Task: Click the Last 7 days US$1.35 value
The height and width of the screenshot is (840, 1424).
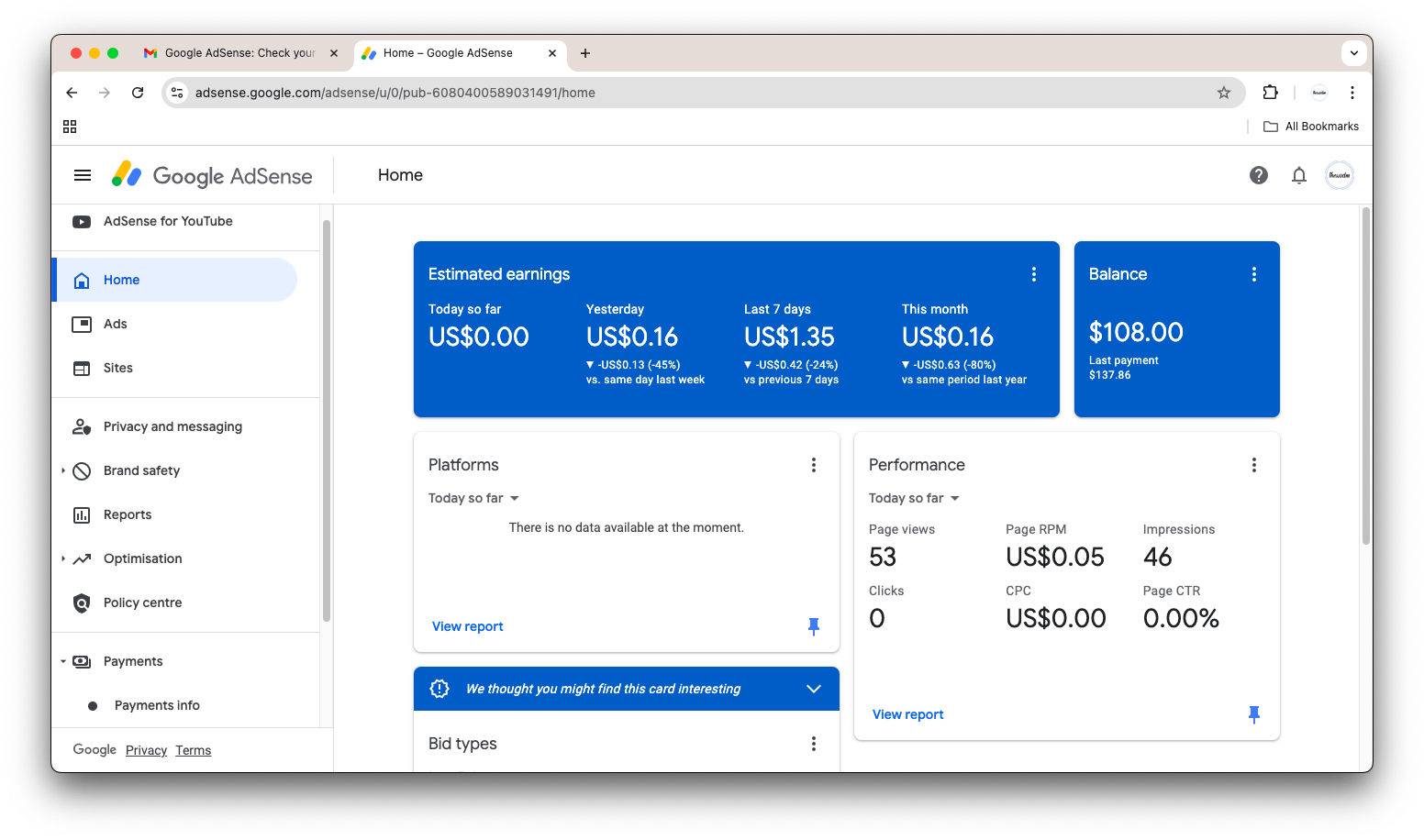Action: click(789, 337)
